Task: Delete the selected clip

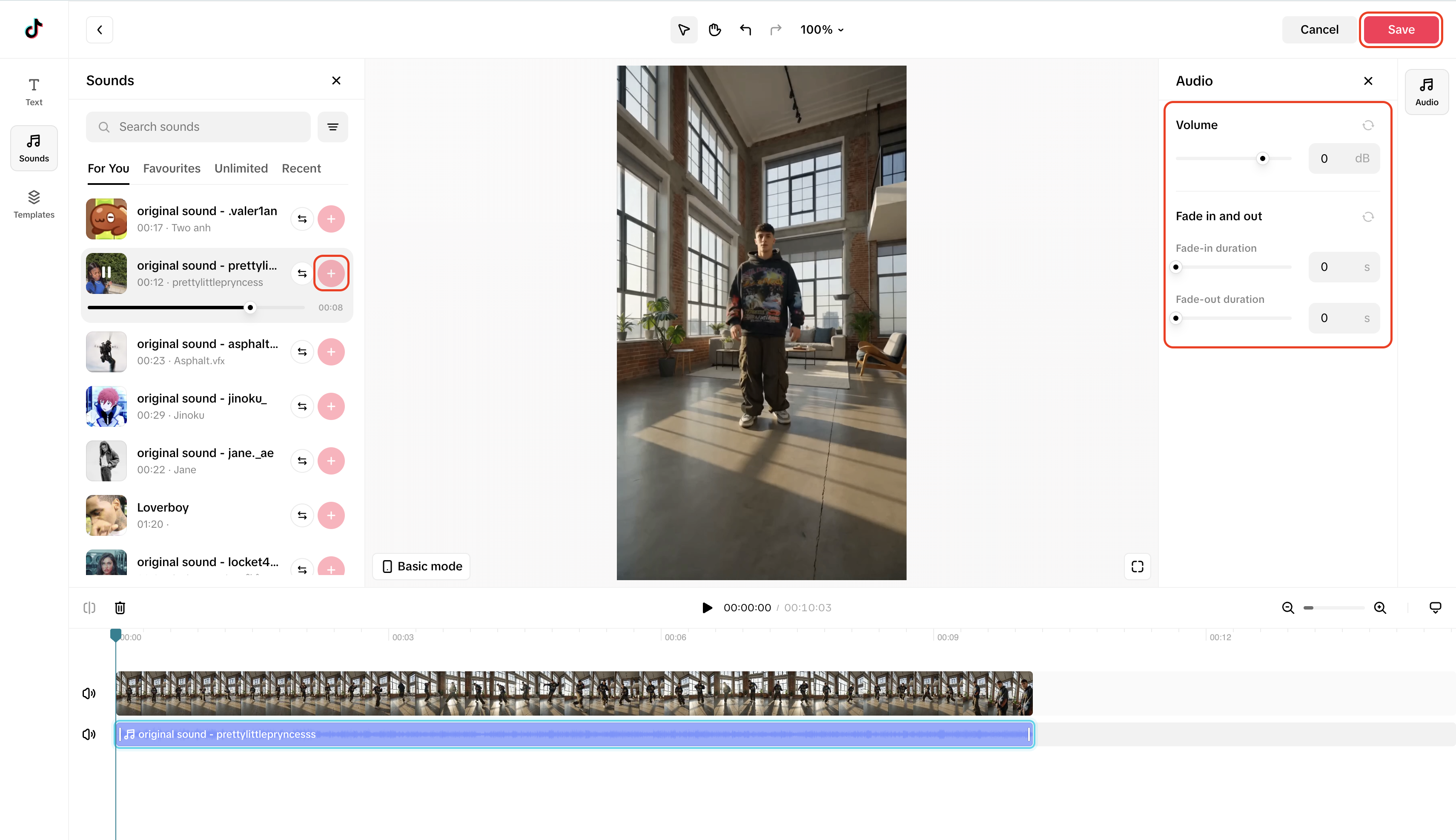Action: tap(120, 608)
